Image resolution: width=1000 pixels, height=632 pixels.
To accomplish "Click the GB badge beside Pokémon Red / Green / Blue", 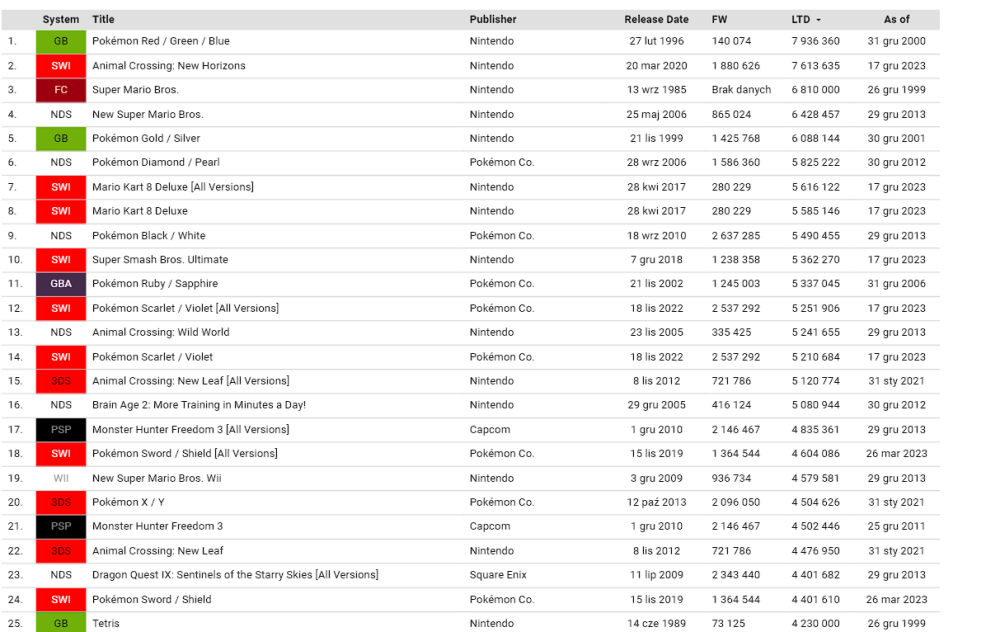I will click(61, 42).
